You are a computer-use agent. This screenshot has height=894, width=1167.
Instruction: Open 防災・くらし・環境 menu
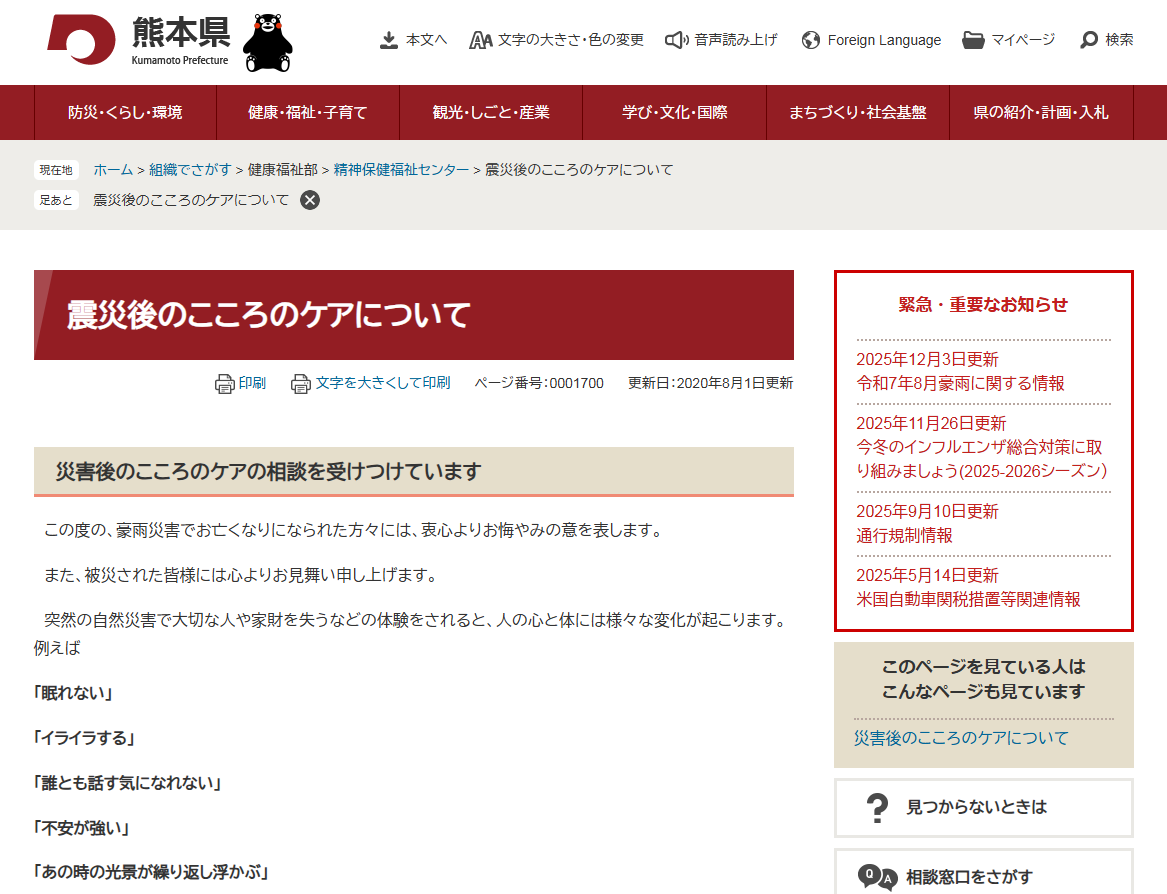coord(125,112)
